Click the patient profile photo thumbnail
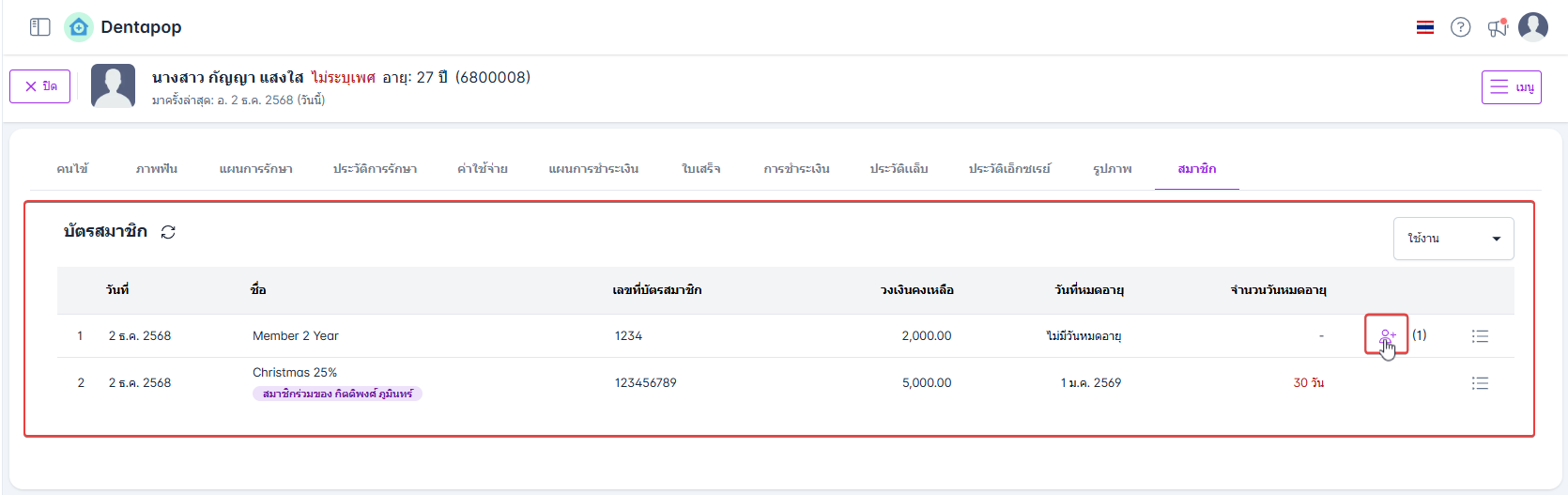Screen dimensions: 1568x495 coord(113,86)
